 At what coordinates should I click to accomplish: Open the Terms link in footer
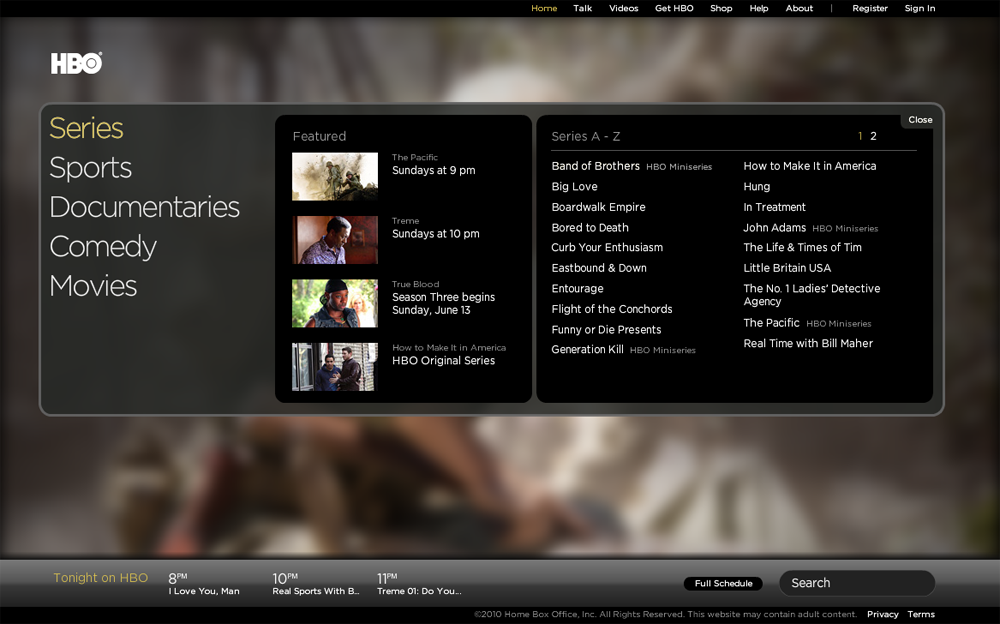921,614
